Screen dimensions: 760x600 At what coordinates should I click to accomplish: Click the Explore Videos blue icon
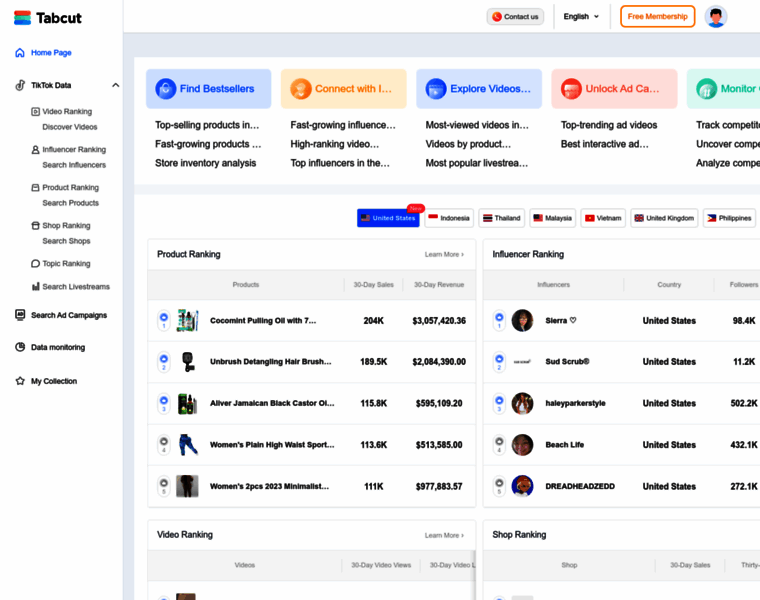(436, 89)
